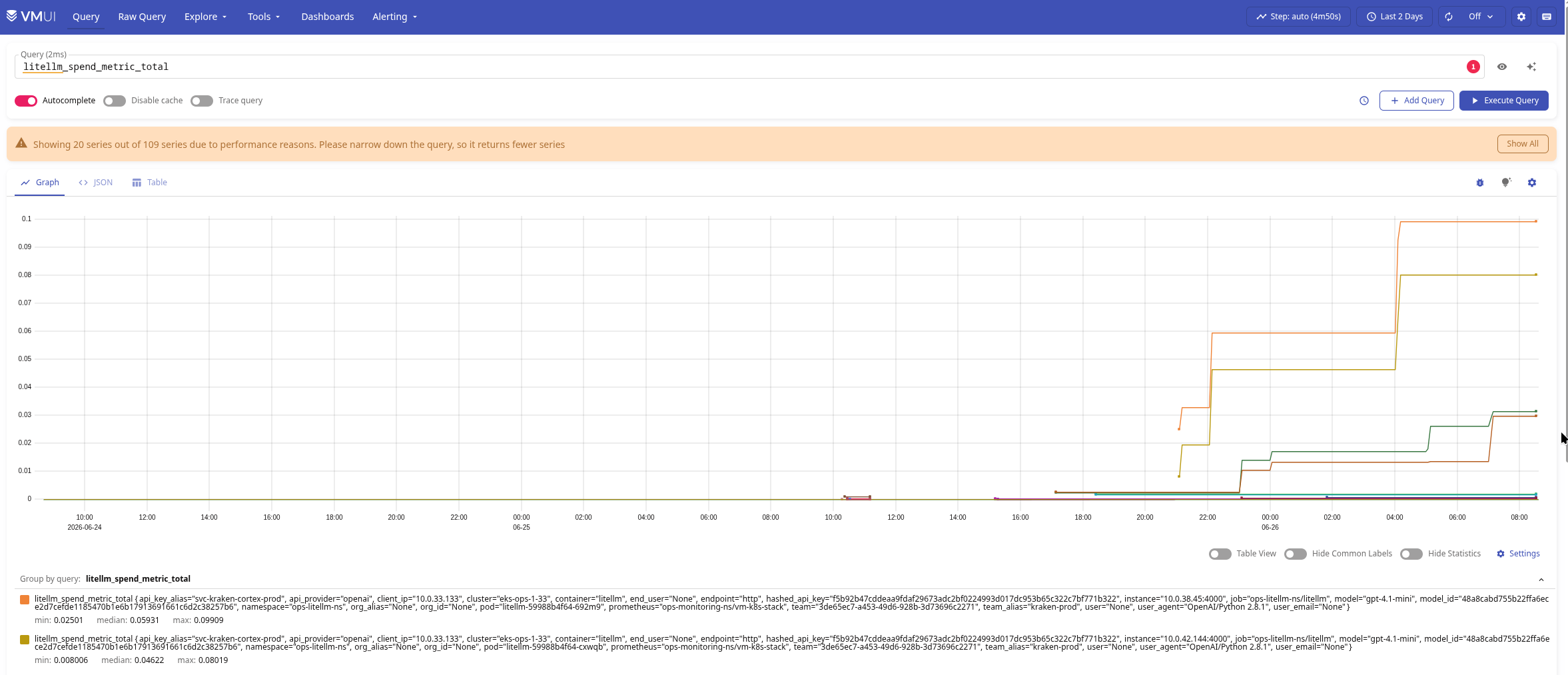Open Step auto (4m50s) settings
The image size is (1568, 675).
click(x=1298, y=17)
